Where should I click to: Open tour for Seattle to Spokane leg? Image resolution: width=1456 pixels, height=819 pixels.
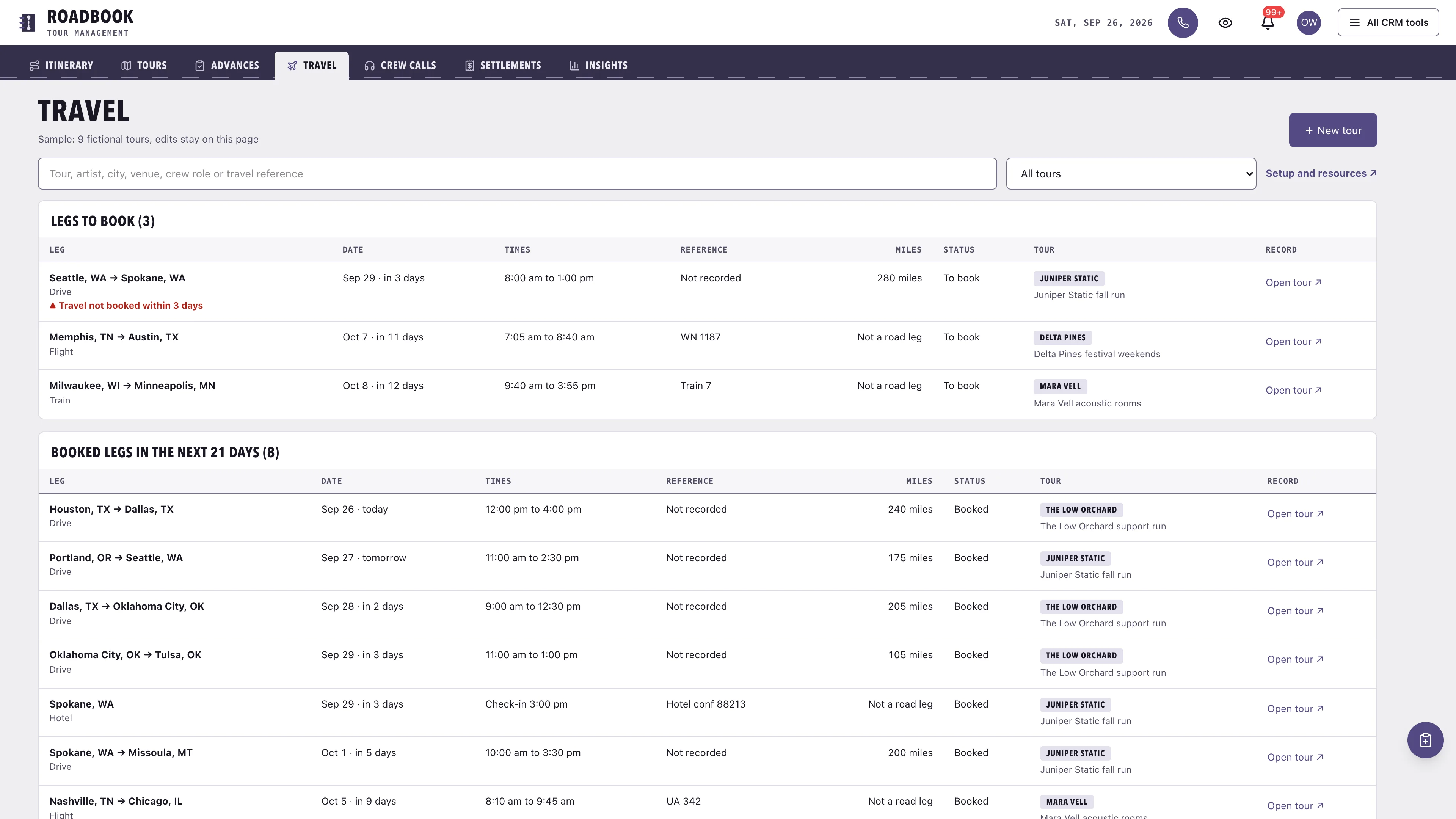point(1293,282)
